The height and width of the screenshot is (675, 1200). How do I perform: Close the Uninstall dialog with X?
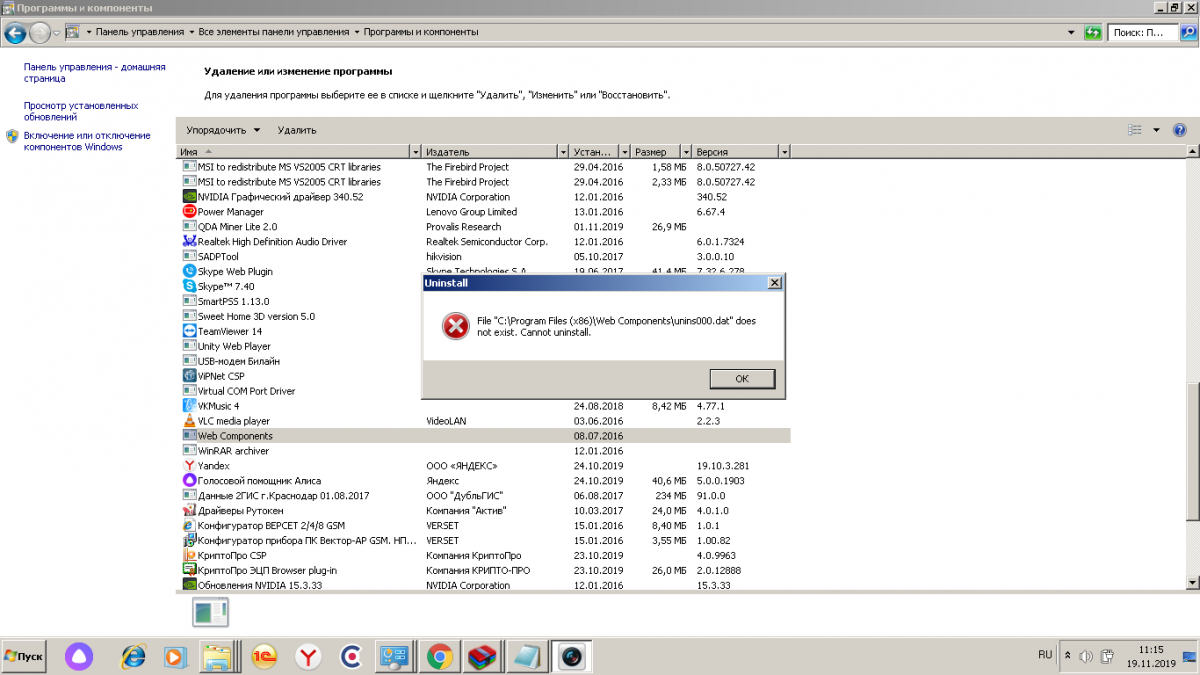tap(773, 283)
